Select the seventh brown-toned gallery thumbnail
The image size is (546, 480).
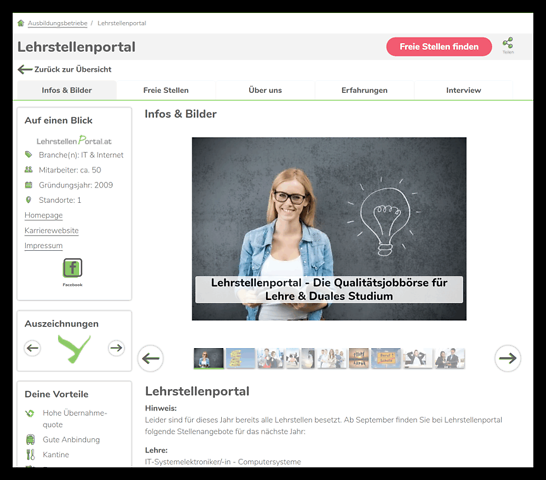(x=359, y=358)
